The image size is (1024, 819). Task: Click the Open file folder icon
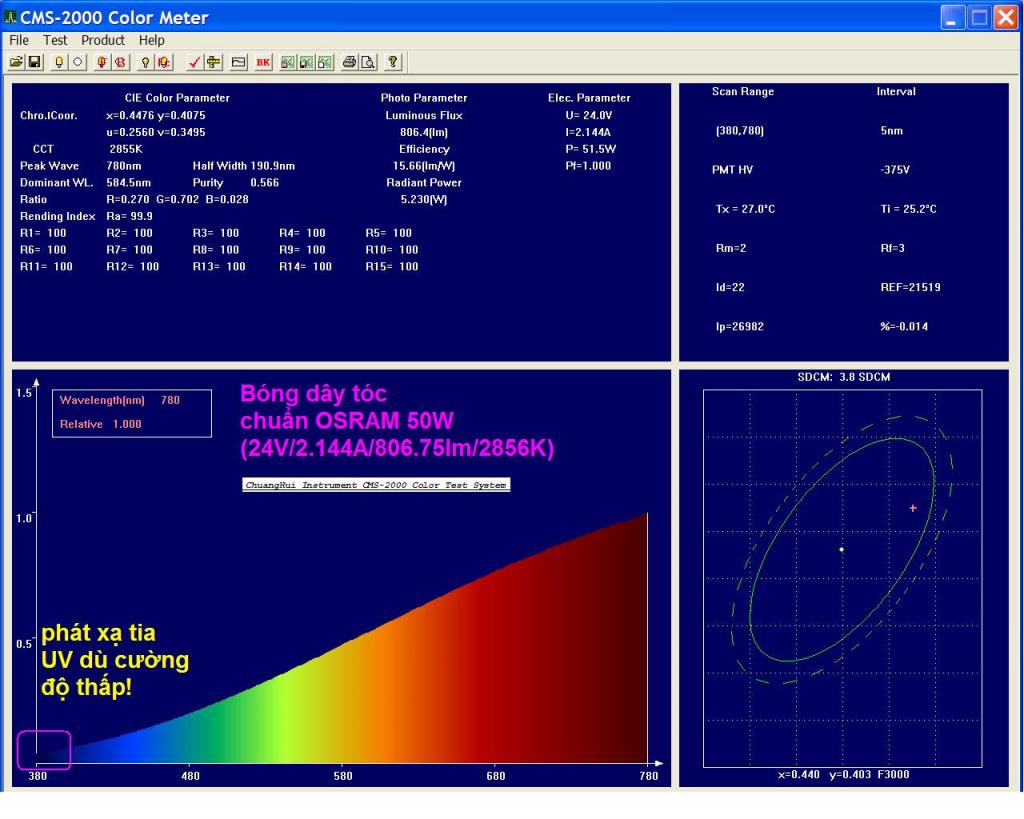point(17,62)
